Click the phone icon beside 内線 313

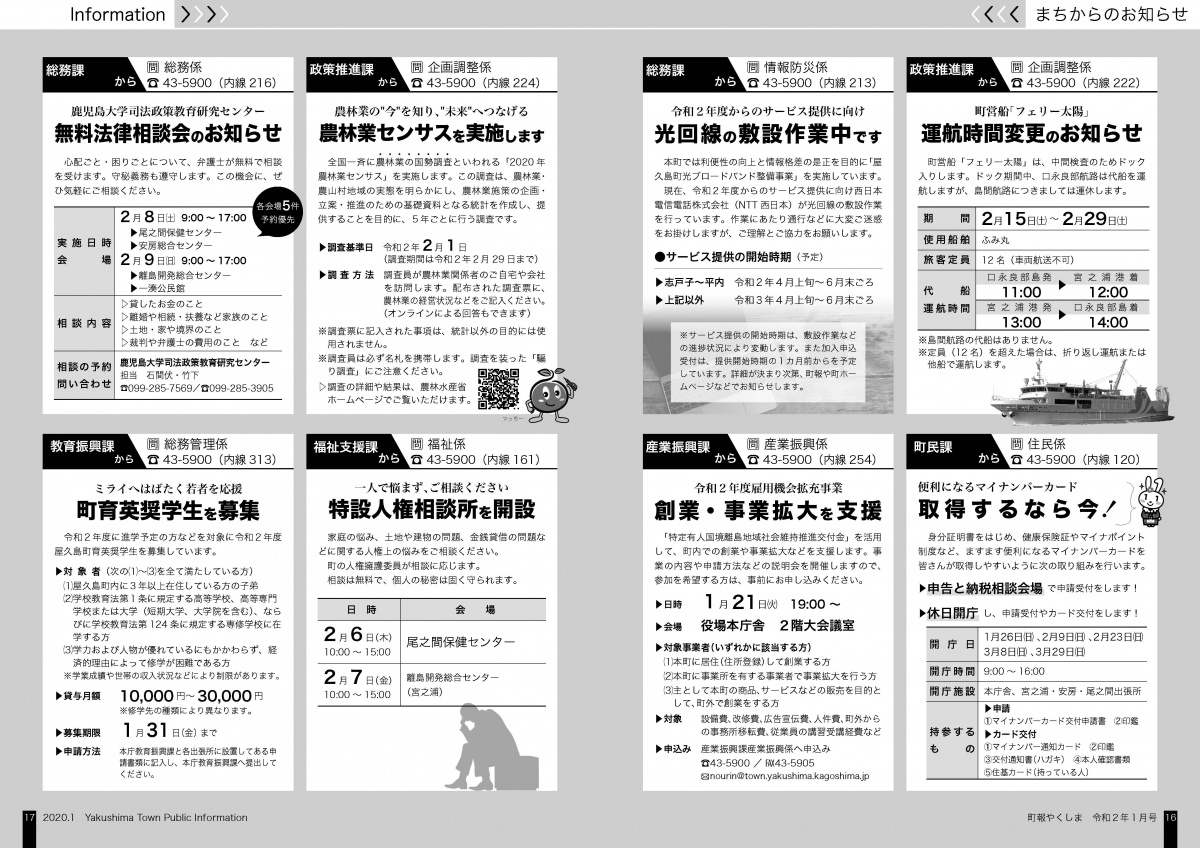[x=154, y=460]
